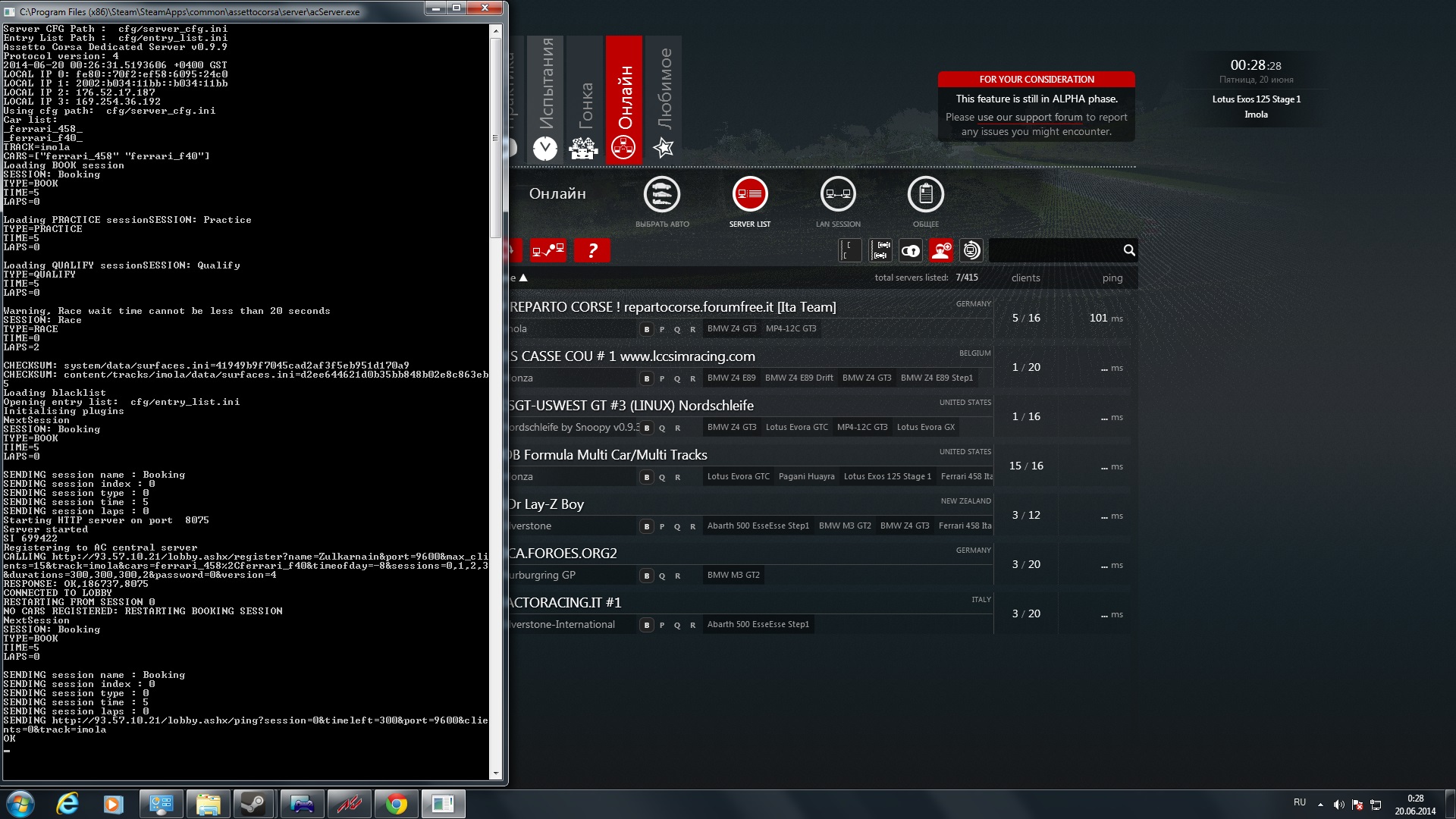
Task: Click the search magnifier icon
Action: click(1128, 250)
